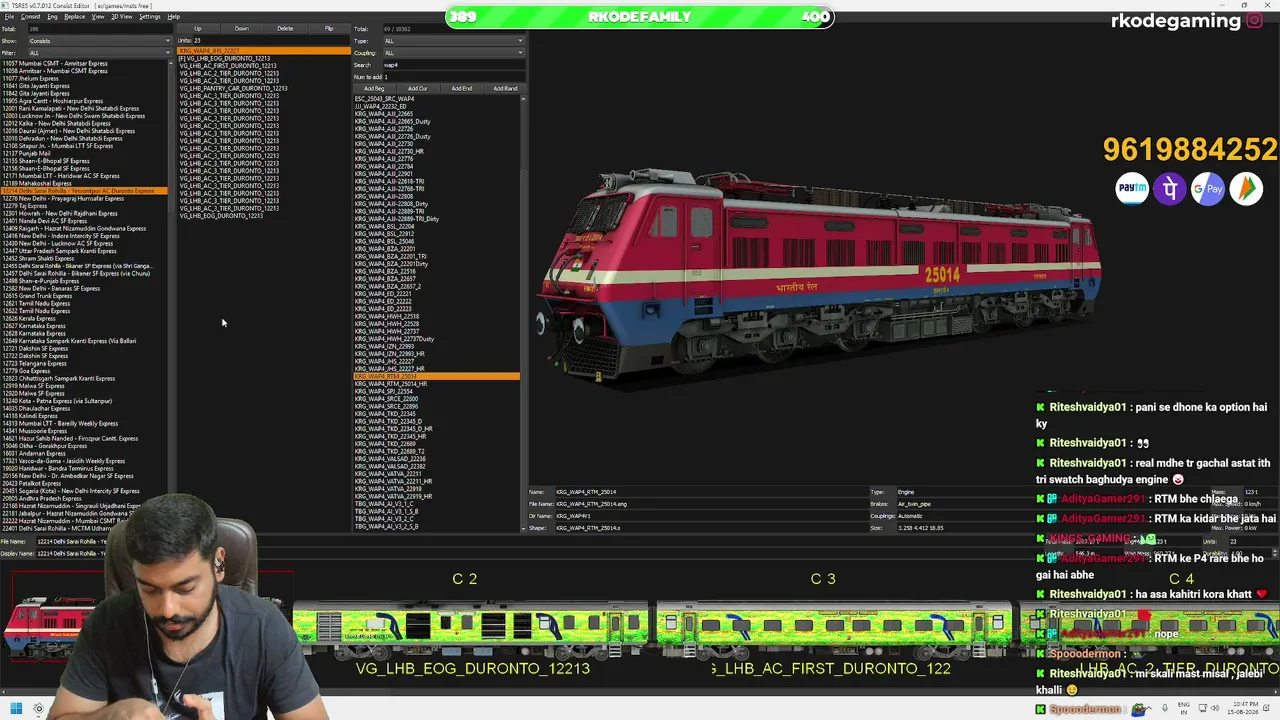Open the 3D View menu
This screenshot has width=1280, height=720.
[x=121, y=17]
